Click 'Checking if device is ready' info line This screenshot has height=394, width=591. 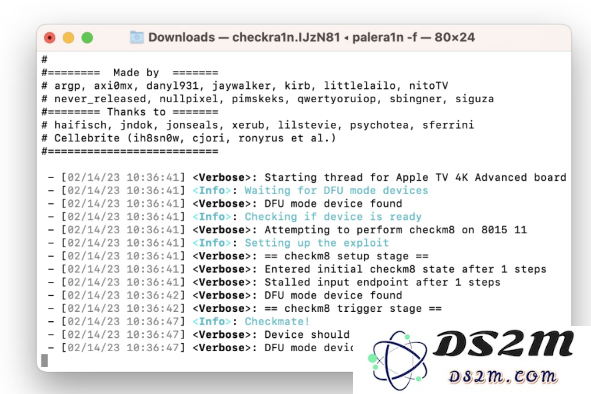[235, 217]
